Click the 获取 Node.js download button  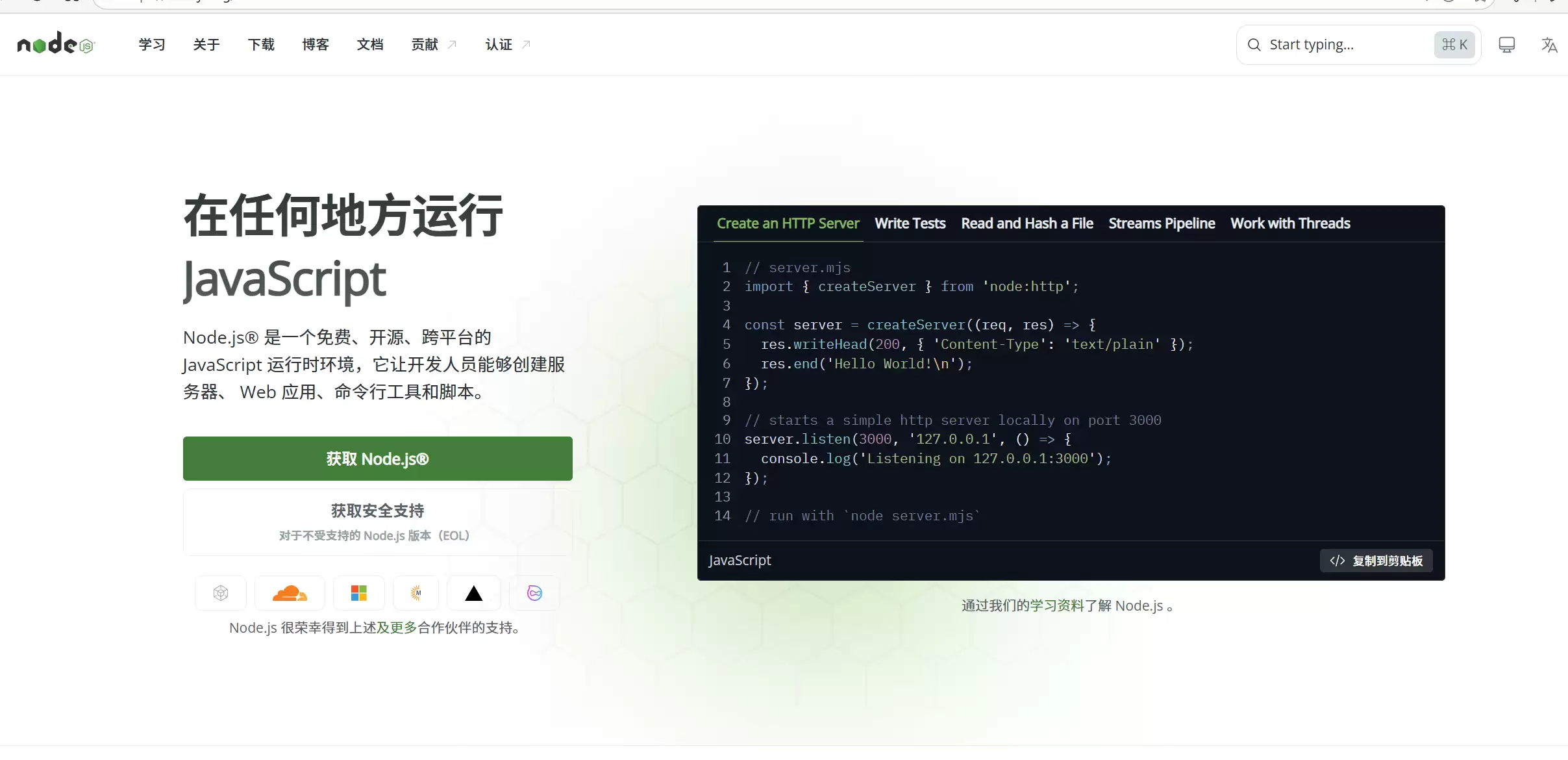point(377,458)
